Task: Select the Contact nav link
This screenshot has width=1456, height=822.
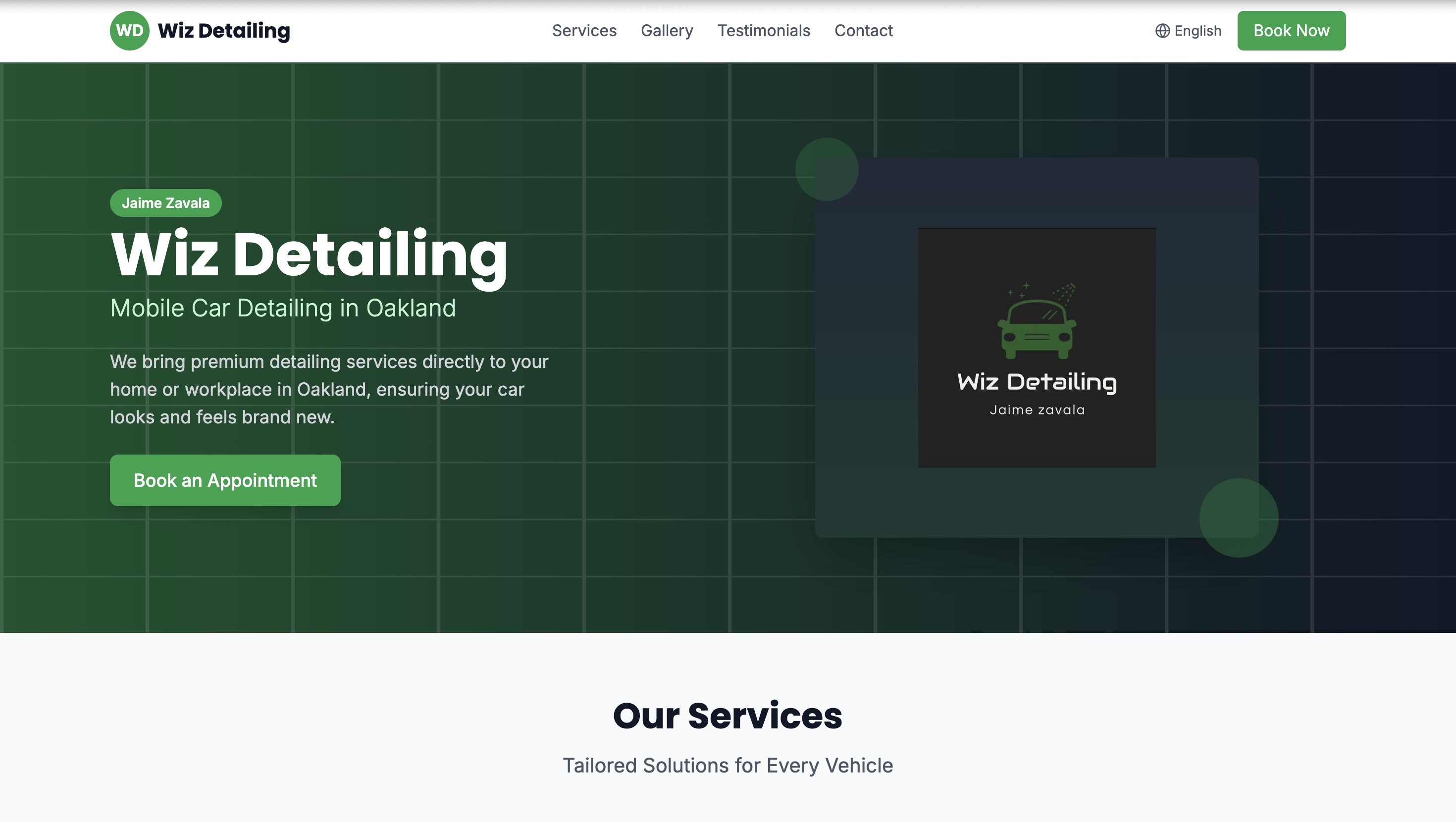Action: pyautogui.click(x=864, y=31)
